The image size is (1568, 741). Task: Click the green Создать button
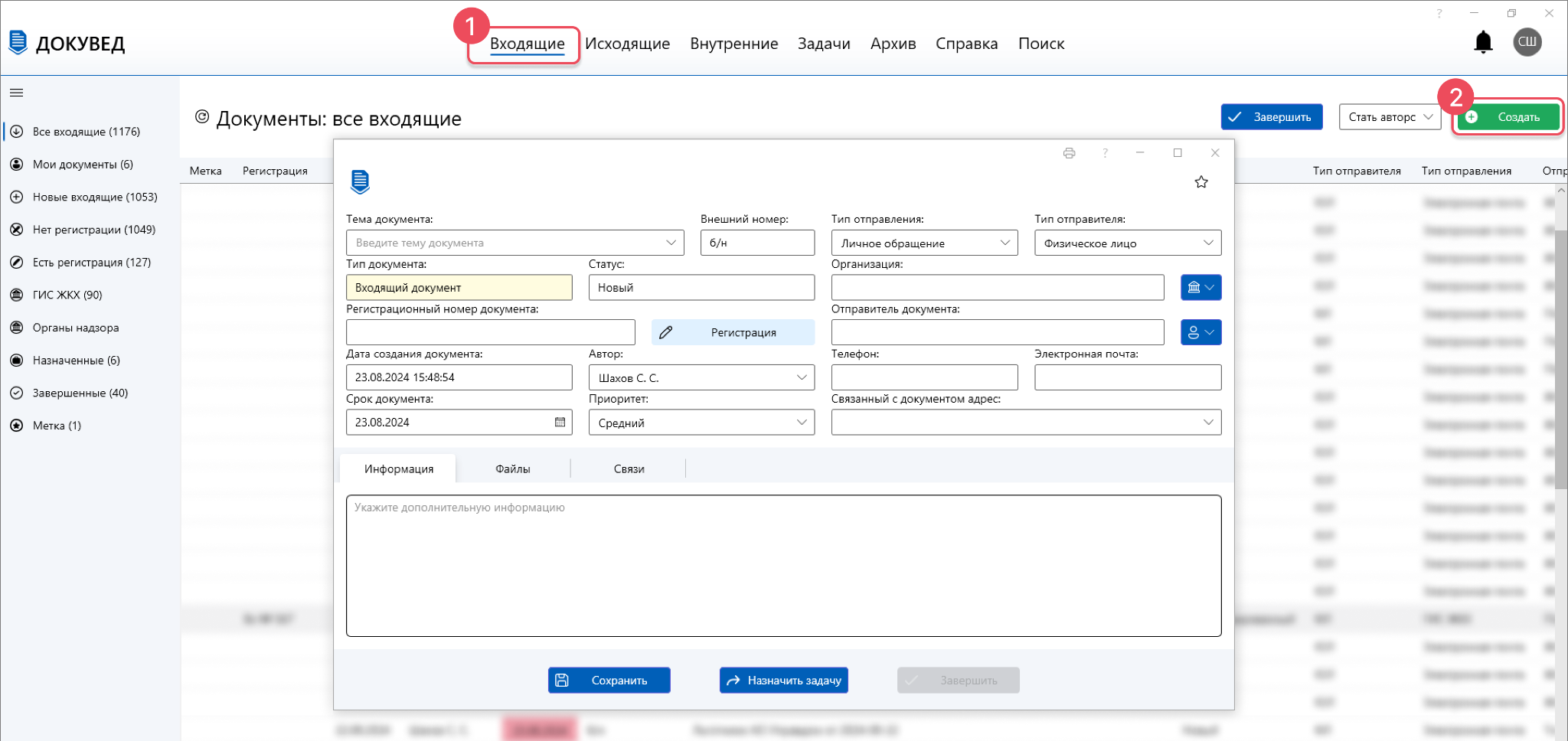pos(1508,117)
